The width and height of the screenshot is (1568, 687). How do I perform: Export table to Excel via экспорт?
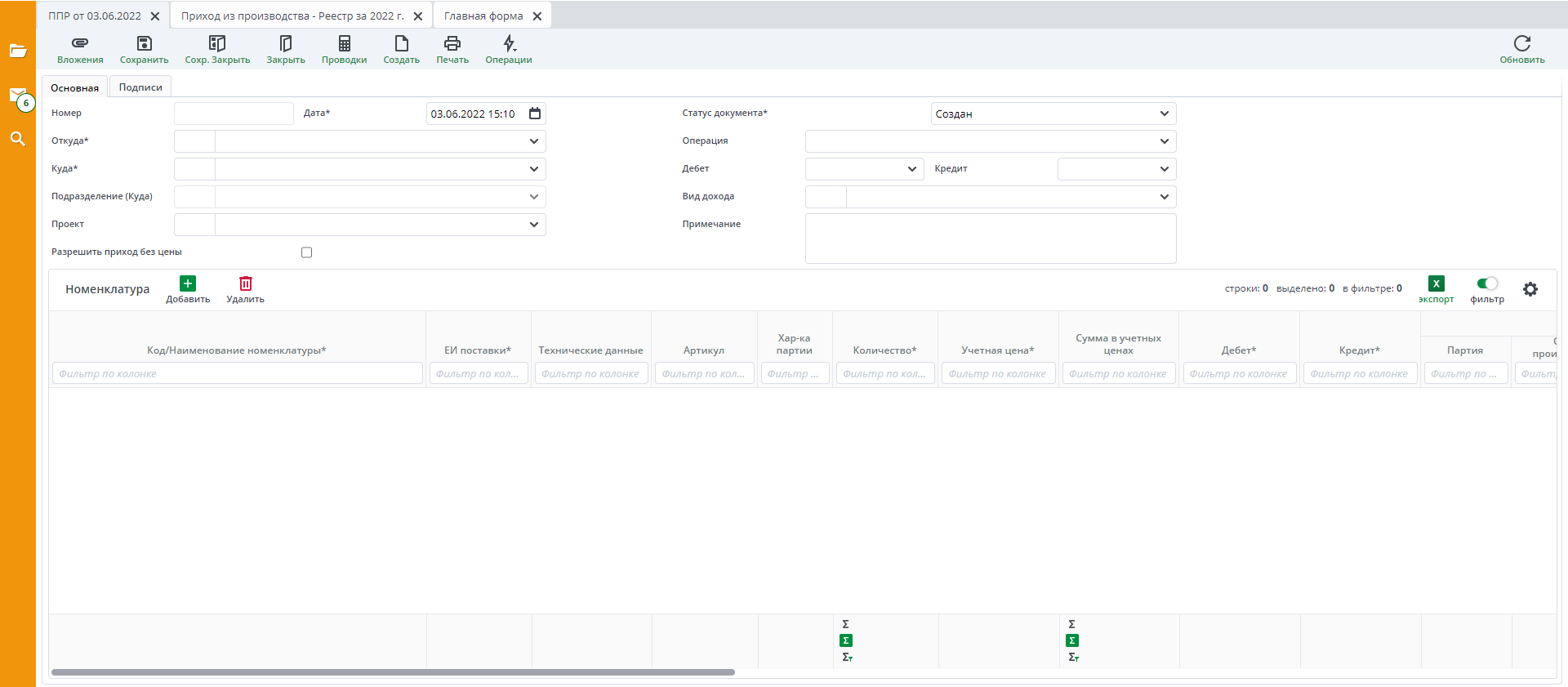[1436, 283]
